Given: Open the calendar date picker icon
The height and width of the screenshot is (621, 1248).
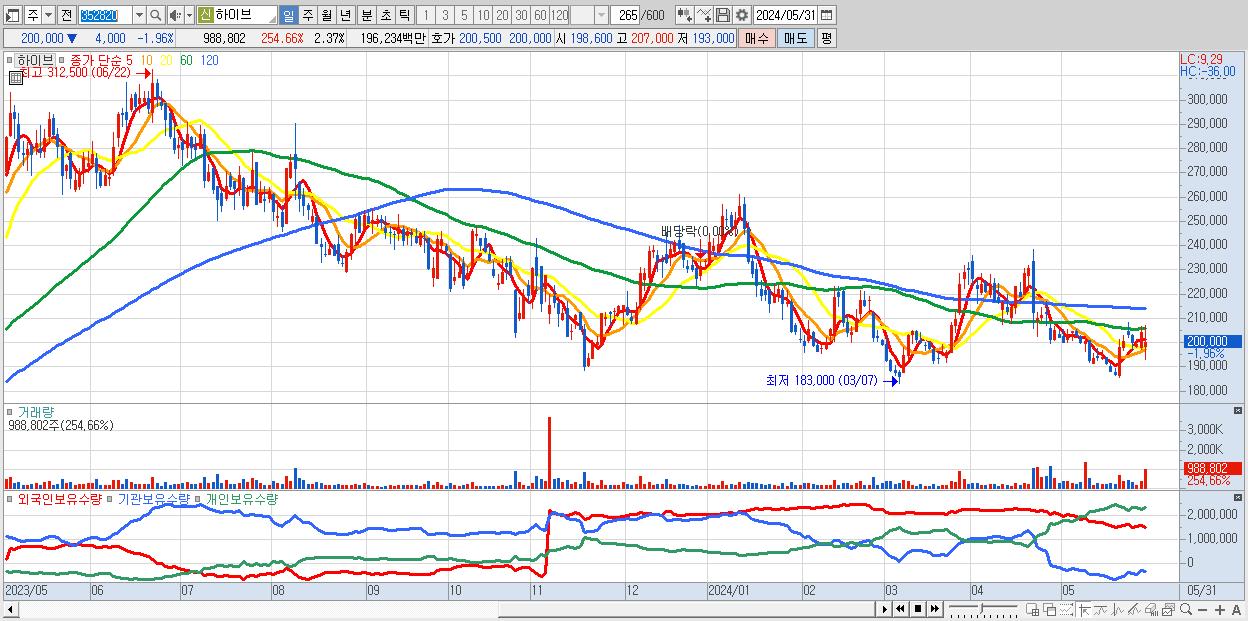Looking at the screenshot, I should [827, 15].
